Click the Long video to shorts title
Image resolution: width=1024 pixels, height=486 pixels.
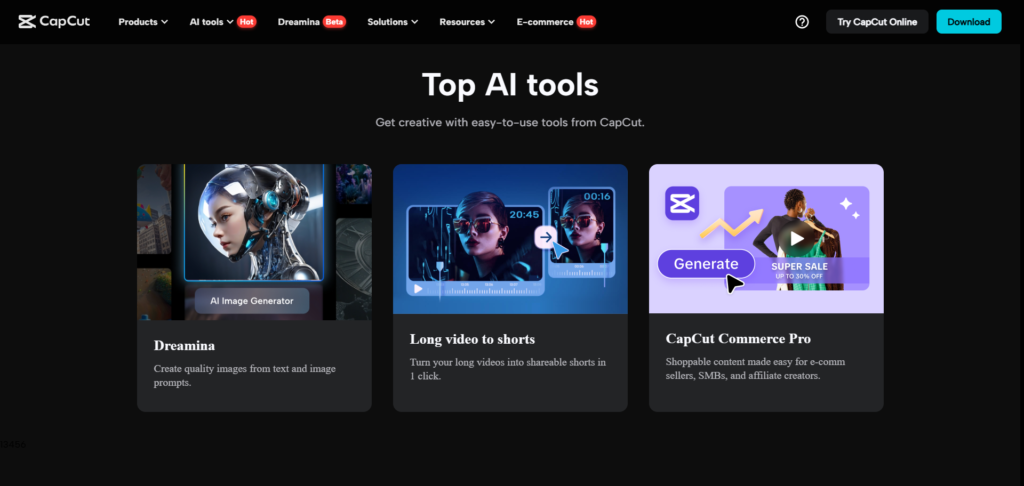(472, 339)
